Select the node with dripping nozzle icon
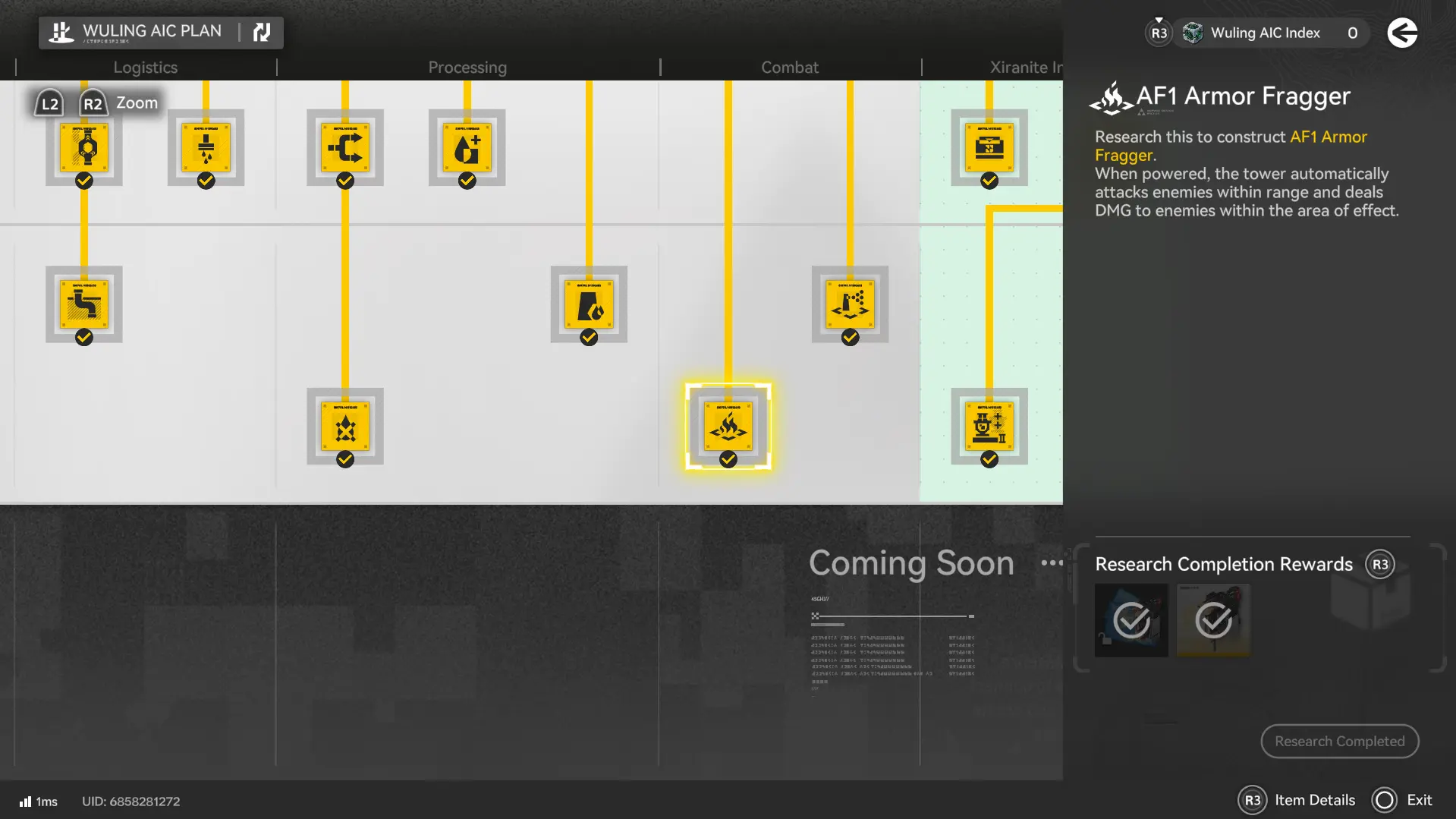 [x=206, y=147]
